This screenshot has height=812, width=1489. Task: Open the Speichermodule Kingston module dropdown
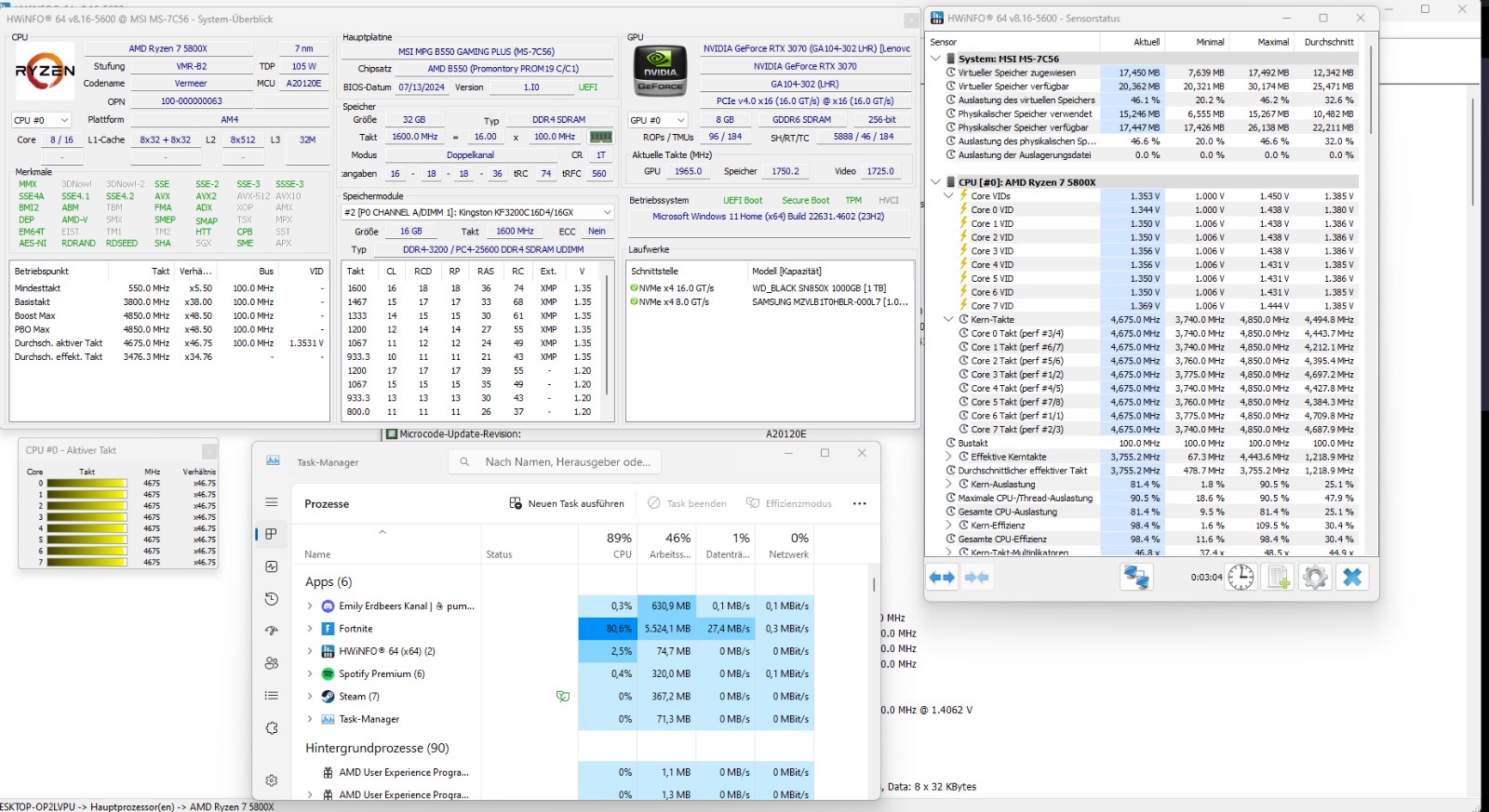tap(477, 212)
